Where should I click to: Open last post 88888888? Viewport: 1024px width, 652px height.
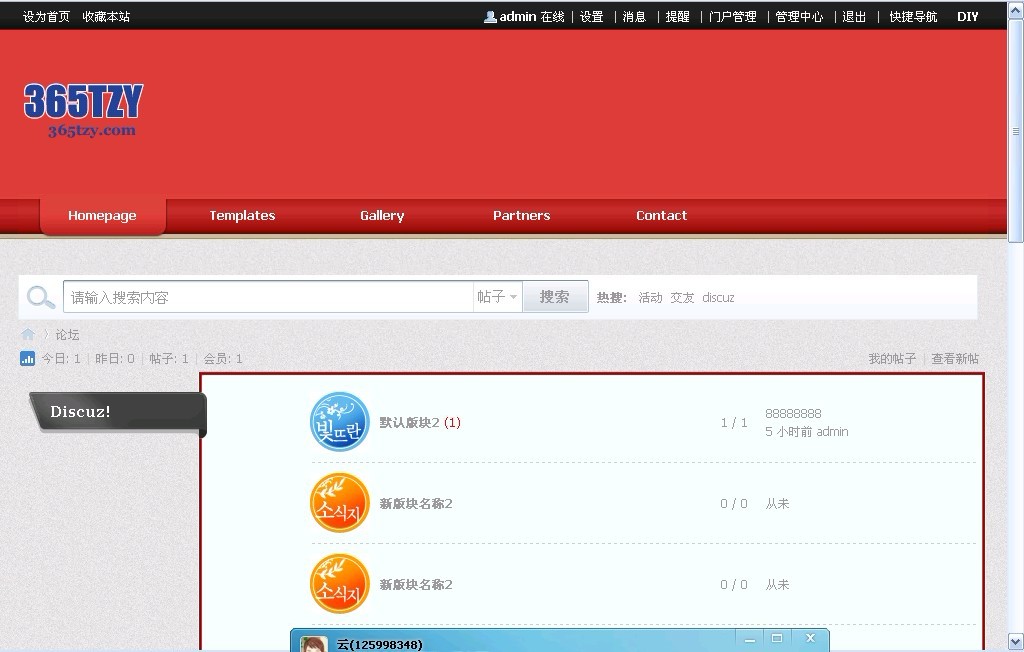793,414
